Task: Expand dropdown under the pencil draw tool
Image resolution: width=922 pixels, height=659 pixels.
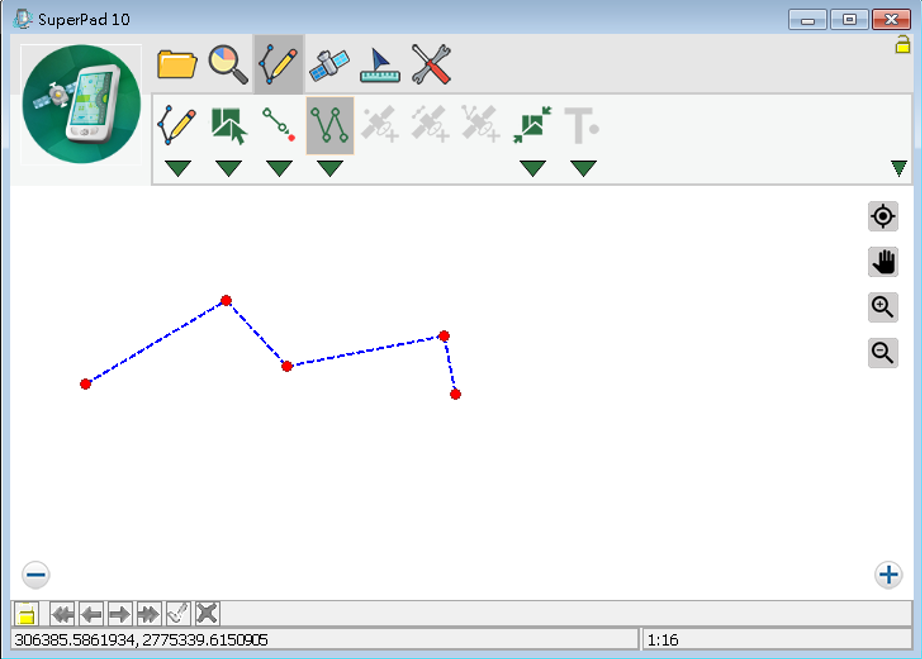Action: [x=178, y=168]
